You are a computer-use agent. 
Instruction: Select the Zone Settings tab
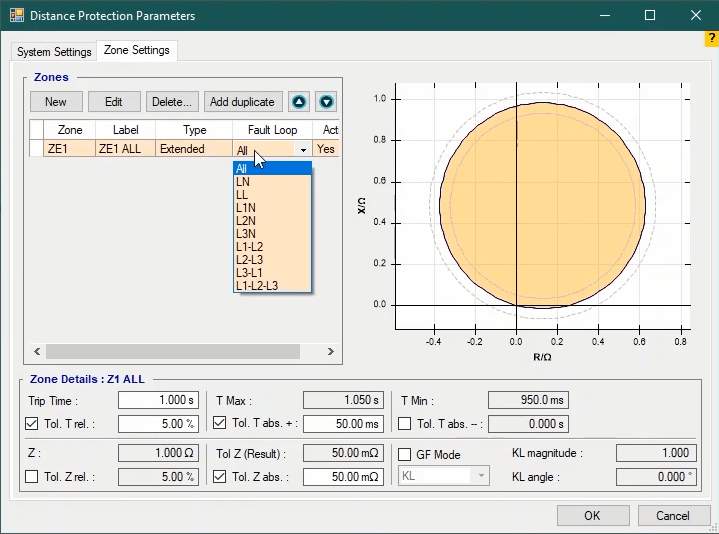tap(137, 50)
